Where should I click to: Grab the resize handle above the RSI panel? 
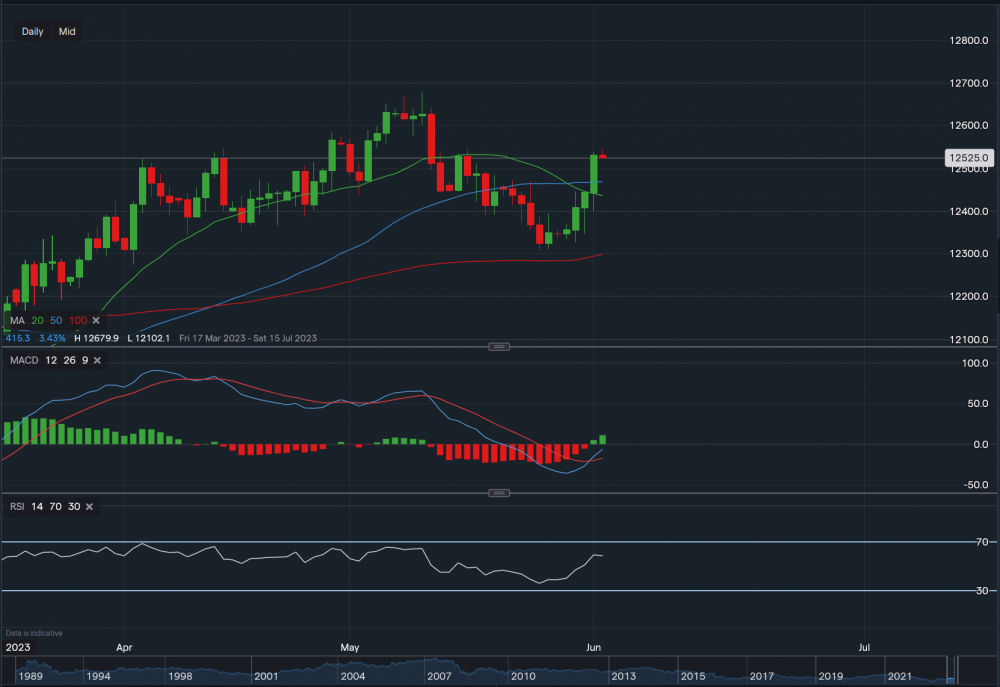[x=499, y=493]
